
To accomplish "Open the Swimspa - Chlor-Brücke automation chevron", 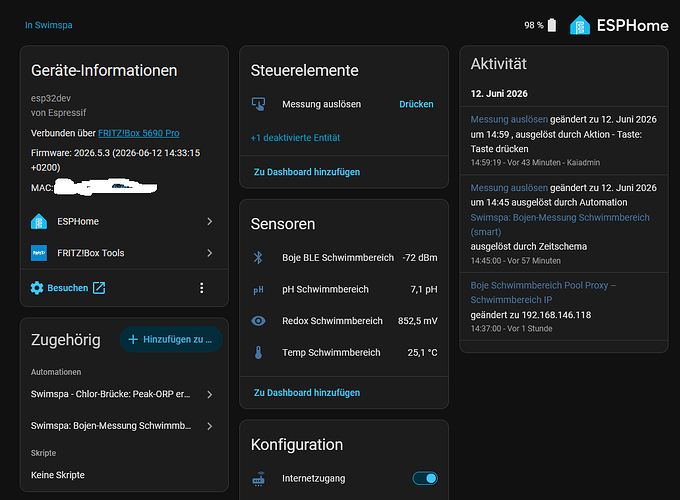I will coord(210,395).
